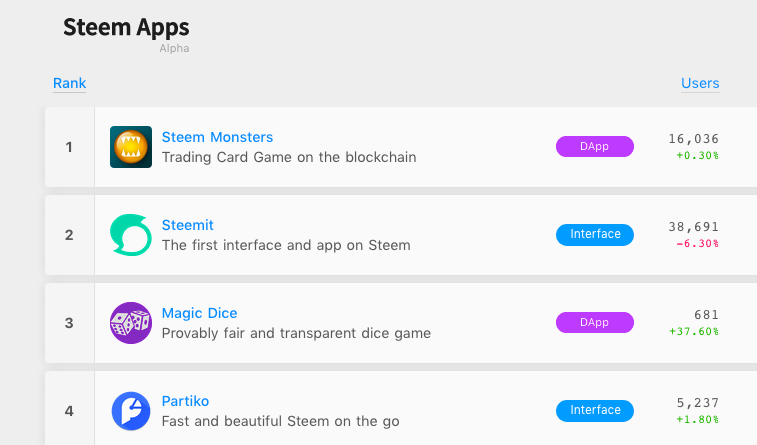Select Steem Monsters user count 16,036

pyautogui.click(x=693, y=139)
